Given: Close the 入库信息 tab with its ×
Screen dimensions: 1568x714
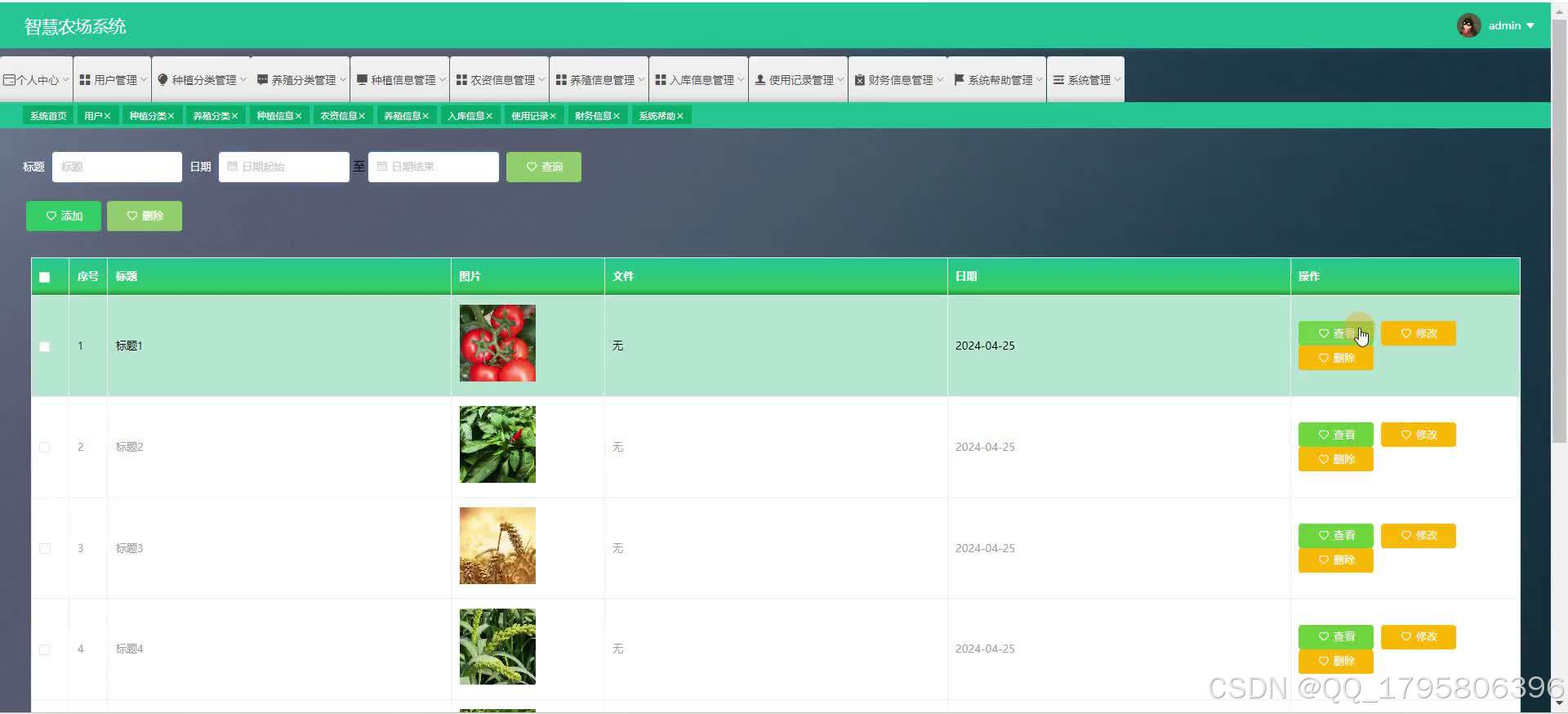Looking at the screenshot, I should click(489, 116).
